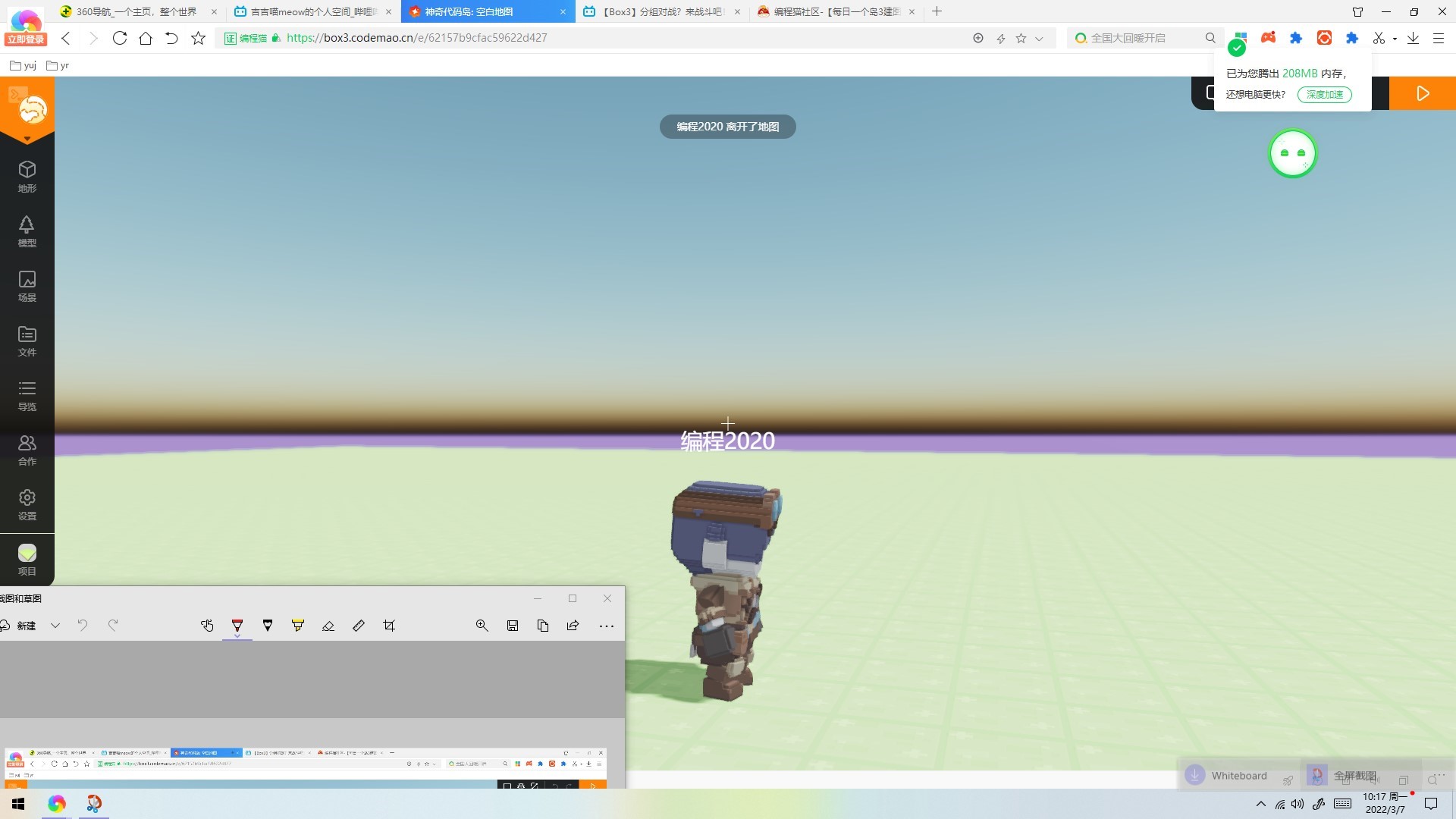Go back to the previous page
1456x819 pixels.
[67, 38]
